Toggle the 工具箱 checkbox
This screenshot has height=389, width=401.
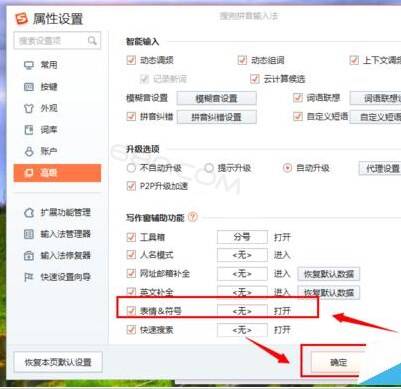[x=131, y=237]
